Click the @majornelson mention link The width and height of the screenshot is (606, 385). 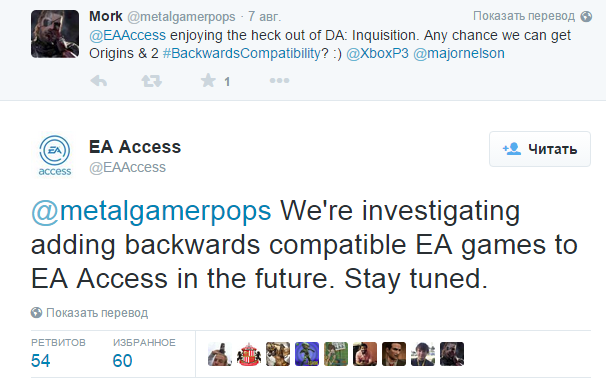(459, 53)
